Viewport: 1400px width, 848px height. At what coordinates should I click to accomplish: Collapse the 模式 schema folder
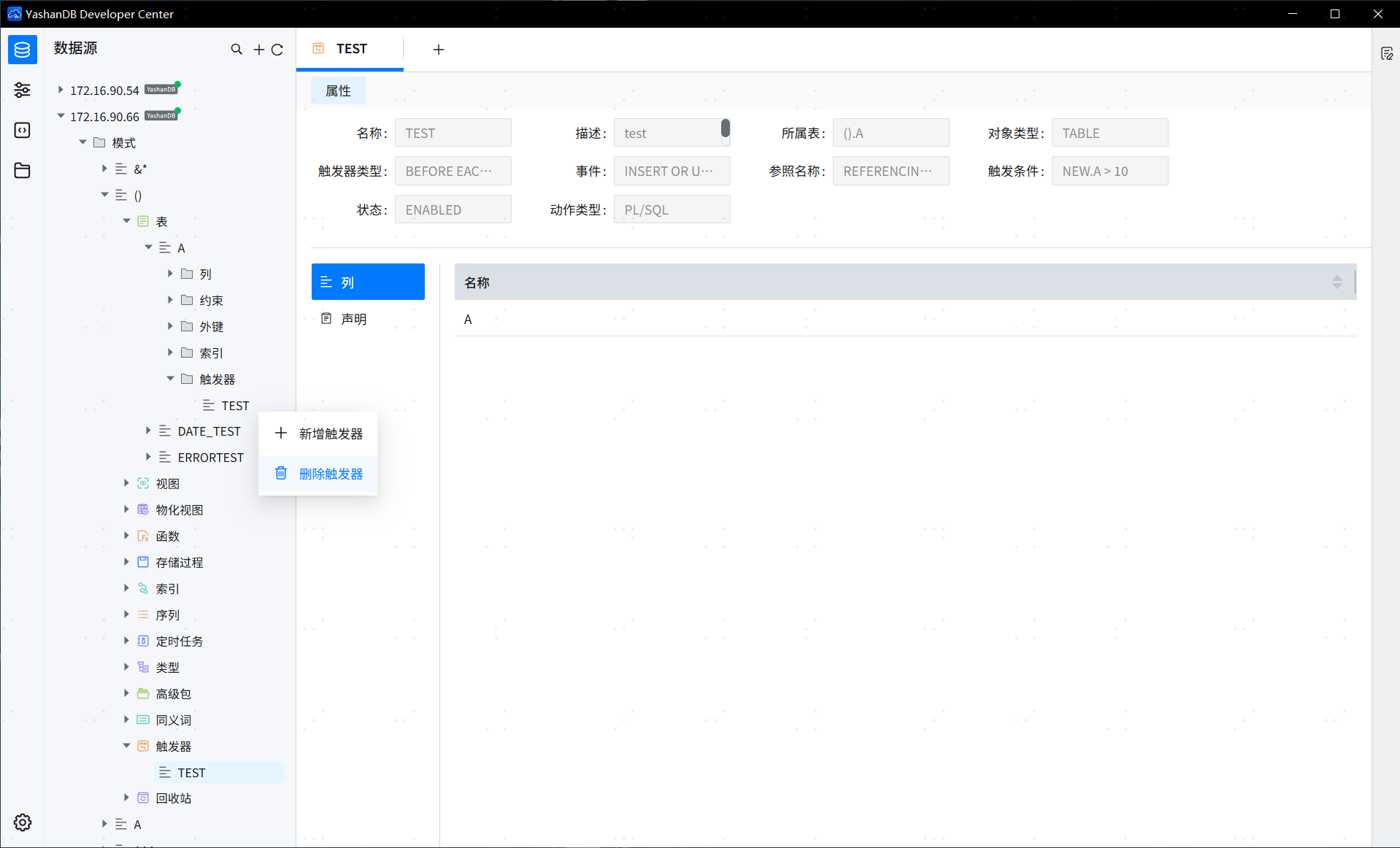tap(83, 142)
